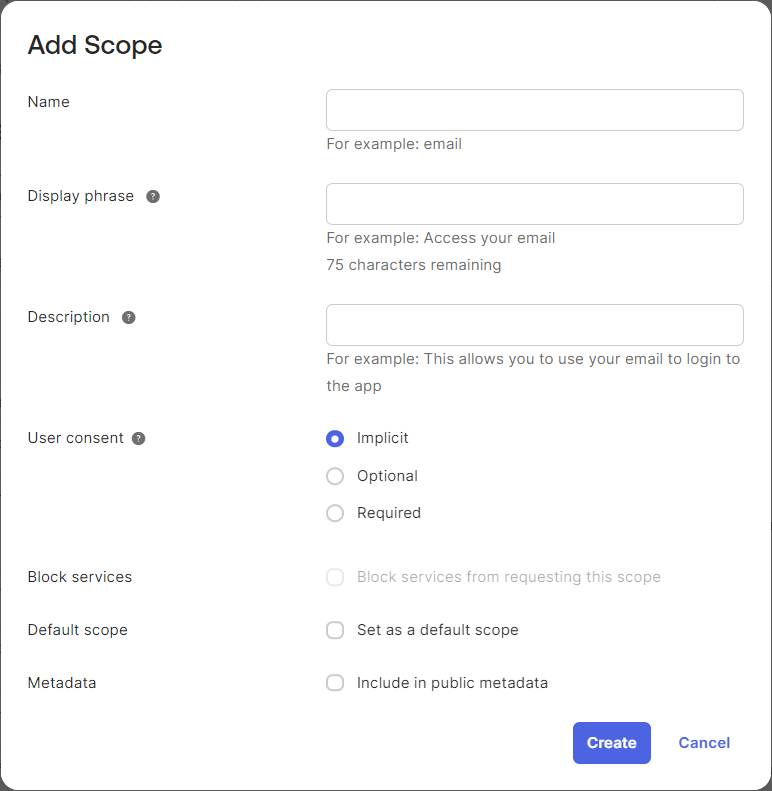Select the Implicit consent radio button
The image size is (772, 791).
(335, 438)
